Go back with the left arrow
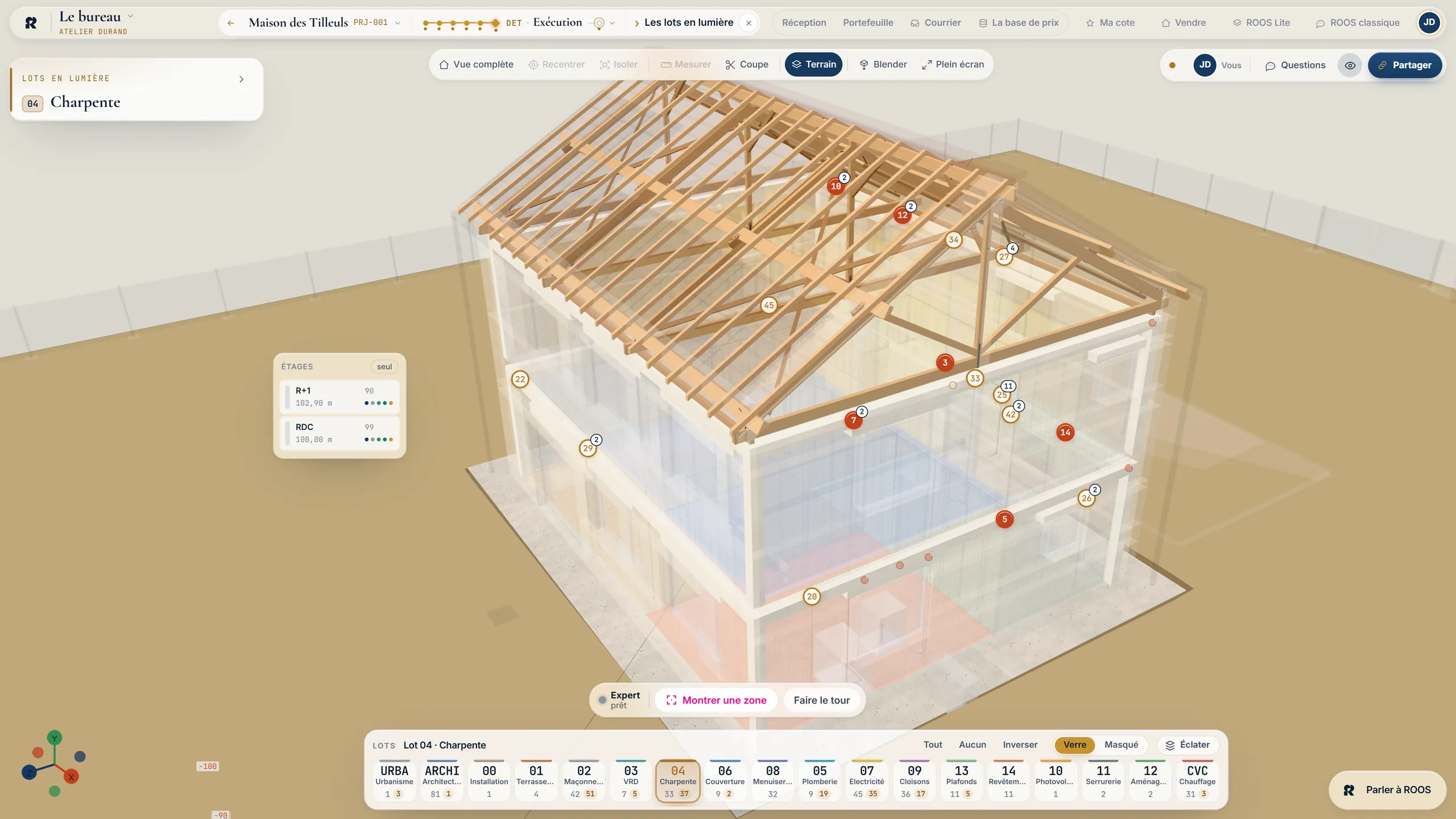The image size is (1456, 819). [231, 23]
